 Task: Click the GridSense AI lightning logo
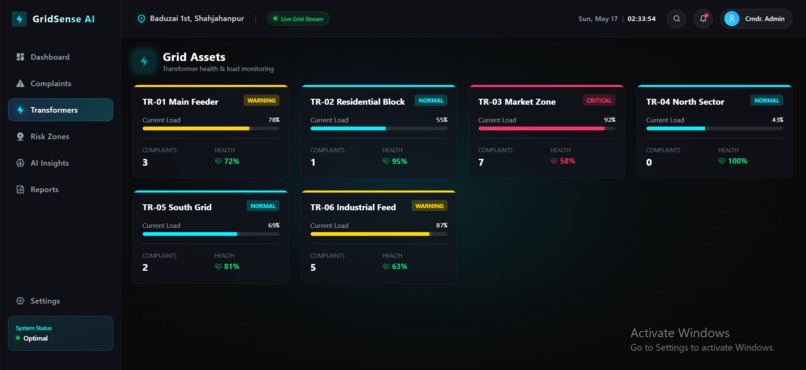pyautogui.click(x=19, y=19)
